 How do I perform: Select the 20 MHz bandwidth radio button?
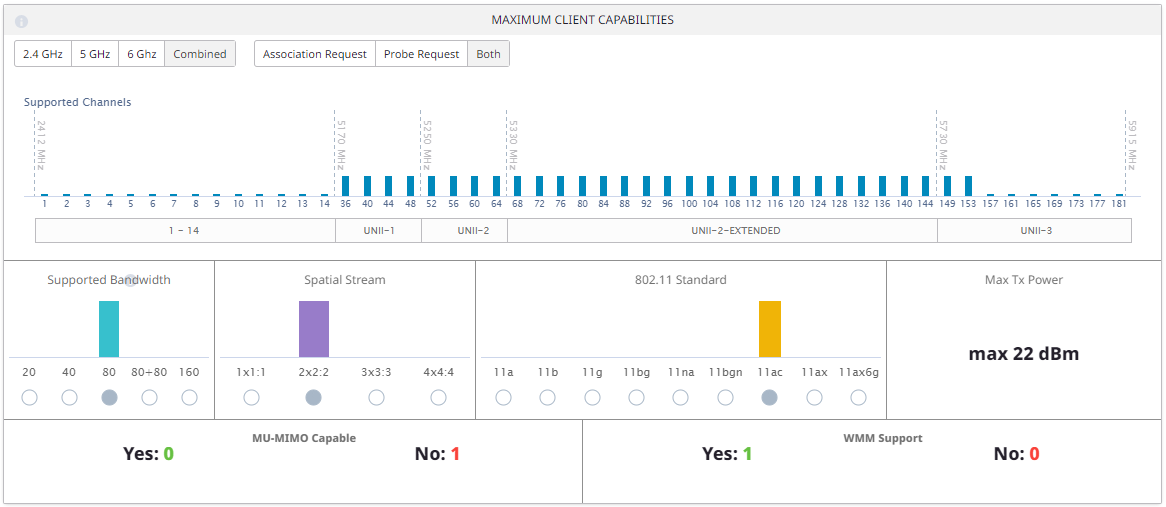[x=29, y=398]
